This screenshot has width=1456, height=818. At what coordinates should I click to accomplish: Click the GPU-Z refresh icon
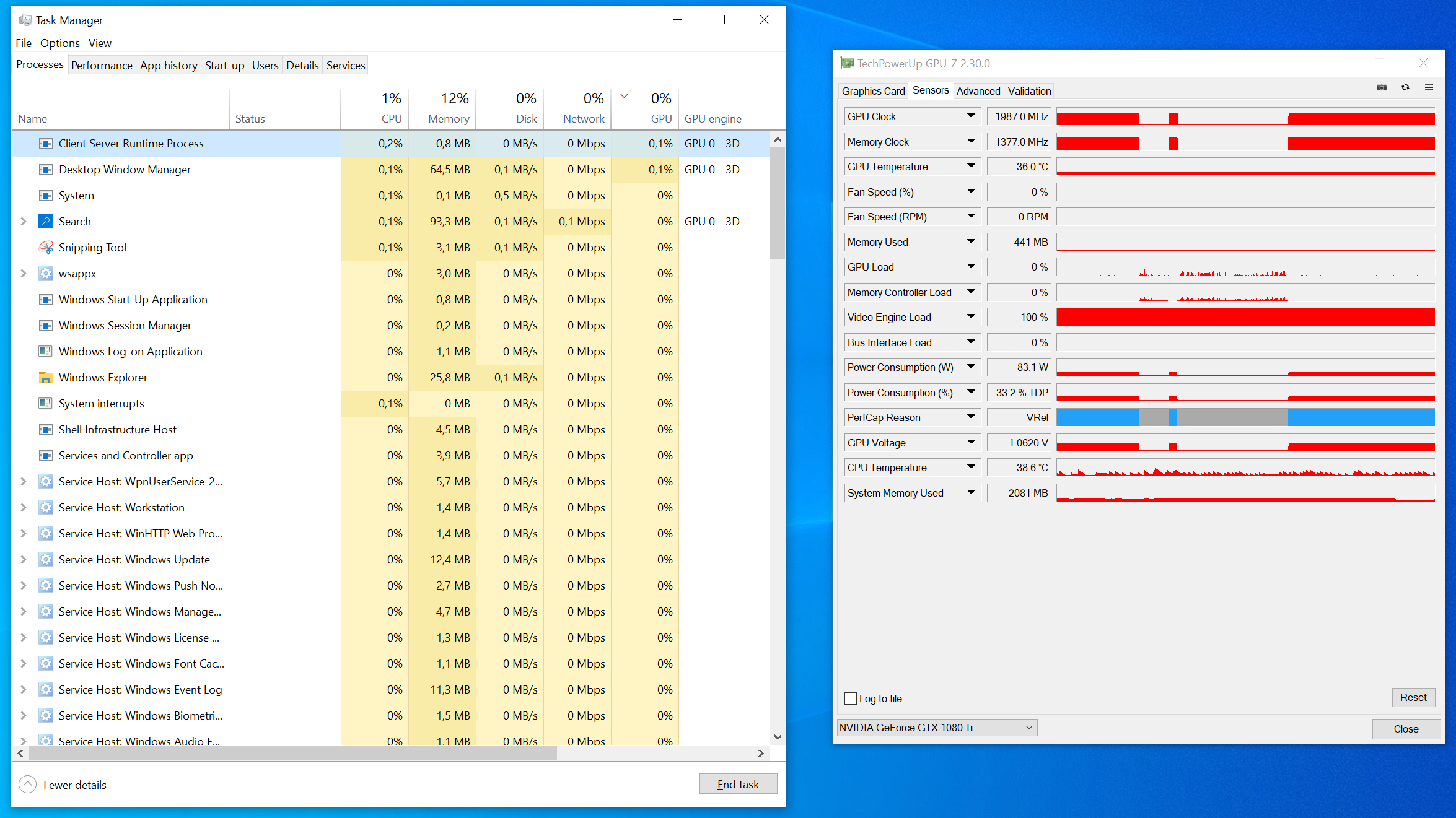tap(1405, 88)
